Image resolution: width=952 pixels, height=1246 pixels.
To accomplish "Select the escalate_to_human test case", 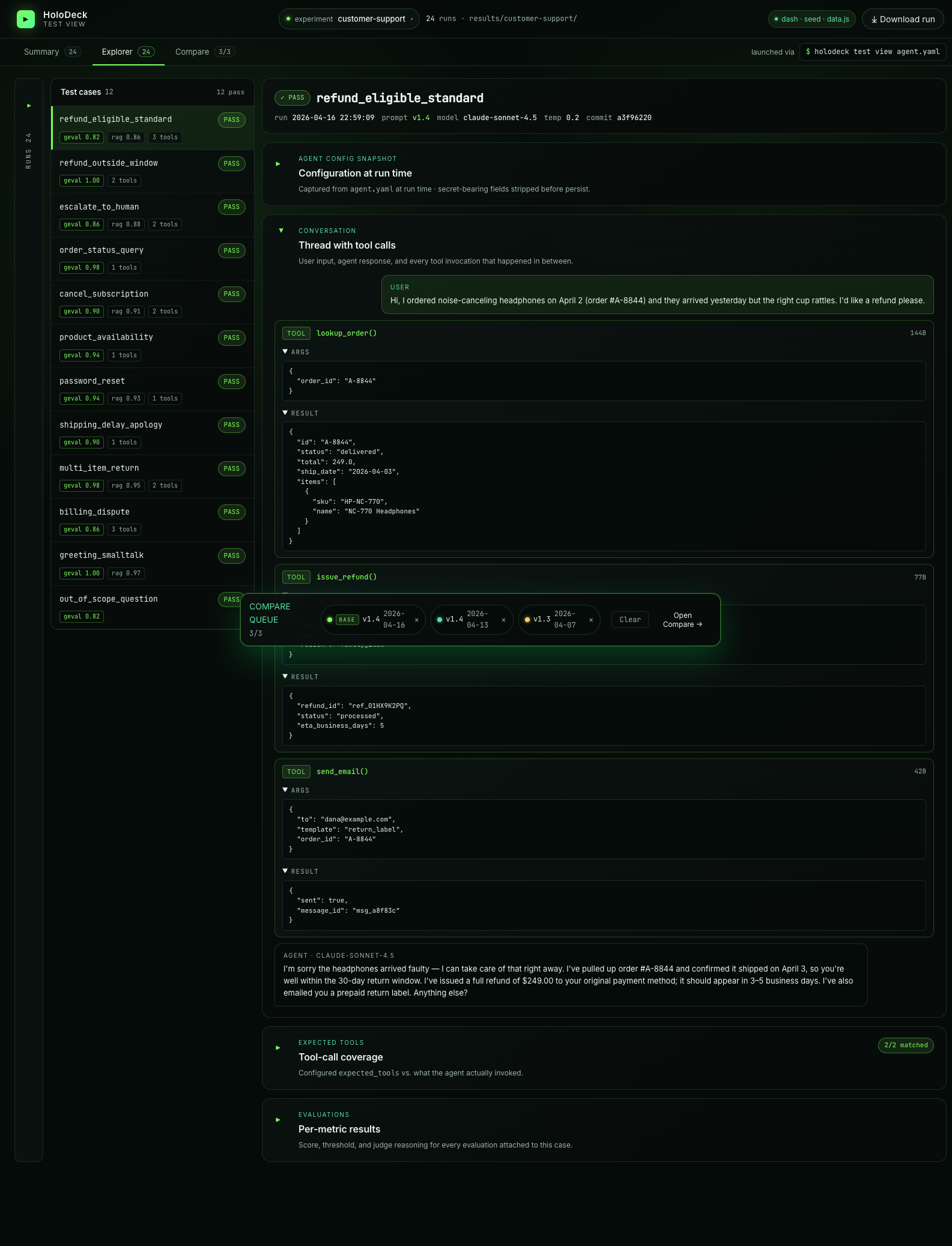I will pos(153,216).
